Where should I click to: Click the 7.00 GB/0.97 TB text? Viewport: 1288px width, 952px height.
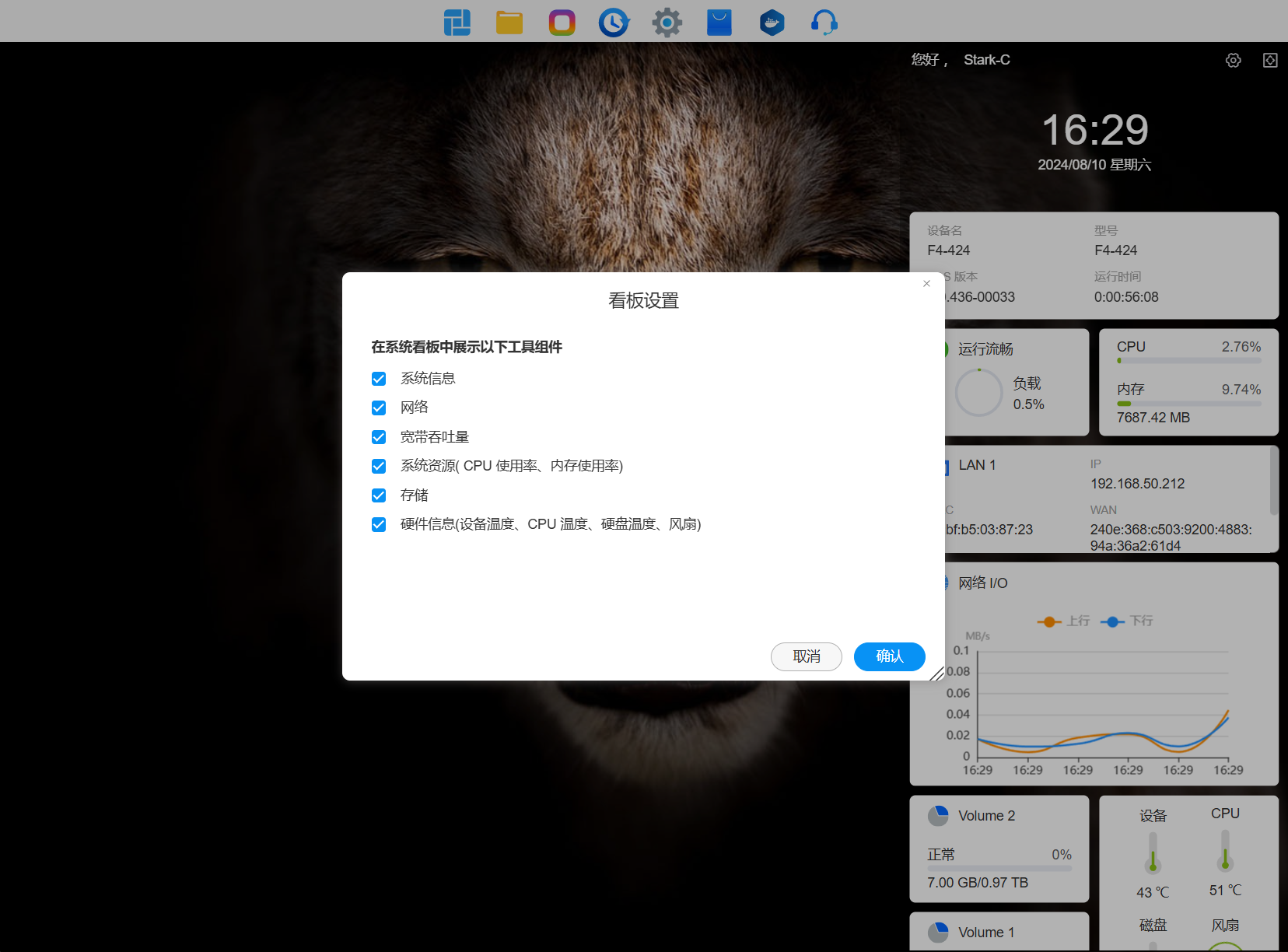(978, 883)
